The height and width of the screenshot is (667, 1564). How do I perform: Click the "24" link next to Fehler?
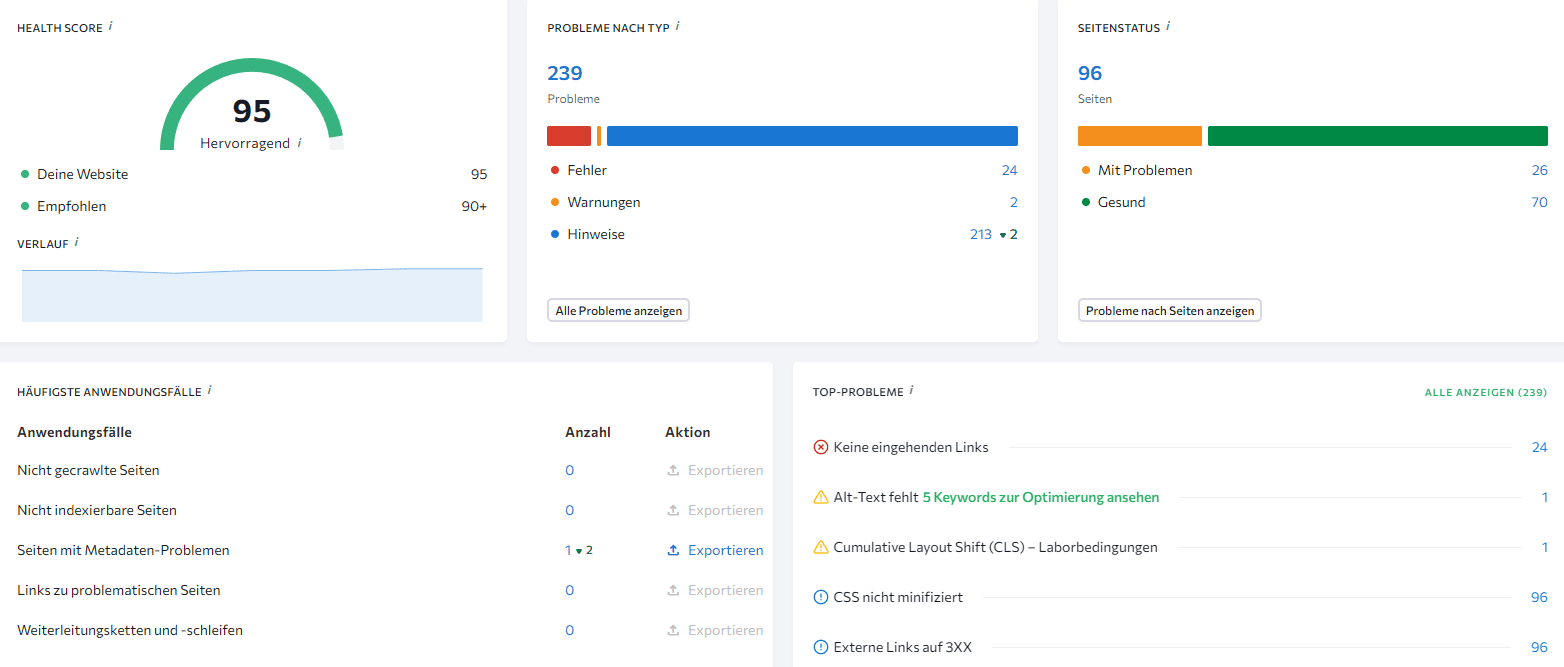1010,170
